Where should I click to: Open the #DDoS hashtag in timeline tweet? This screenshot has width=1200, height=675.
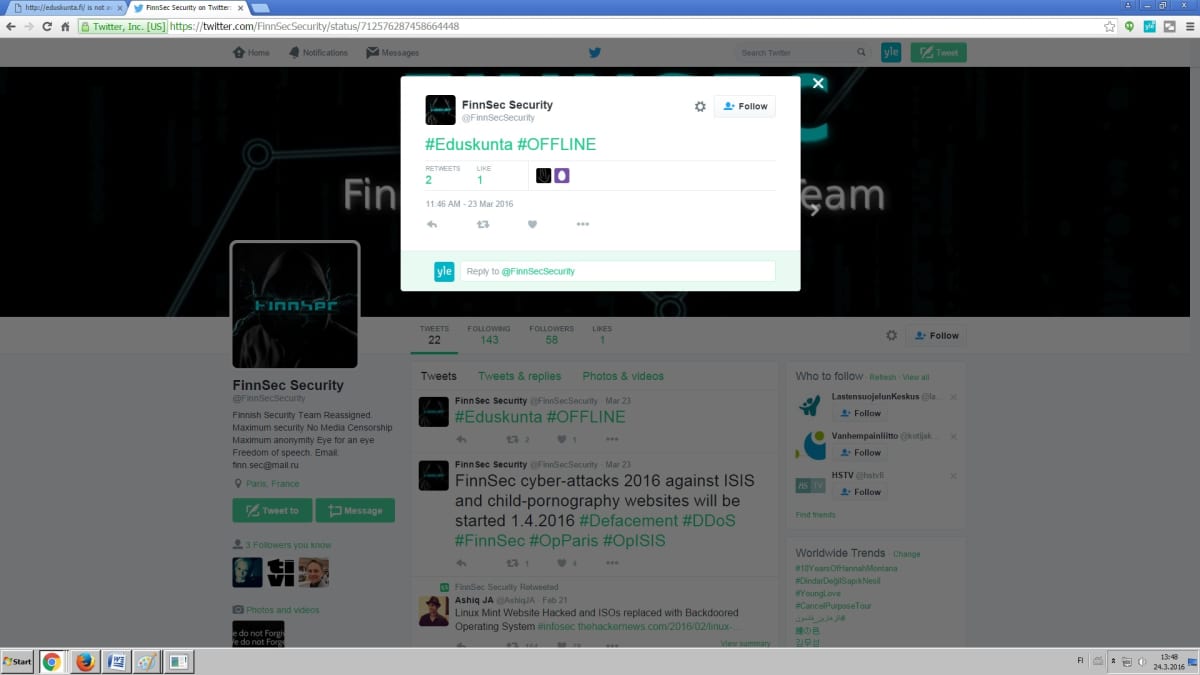pos(709,521)
